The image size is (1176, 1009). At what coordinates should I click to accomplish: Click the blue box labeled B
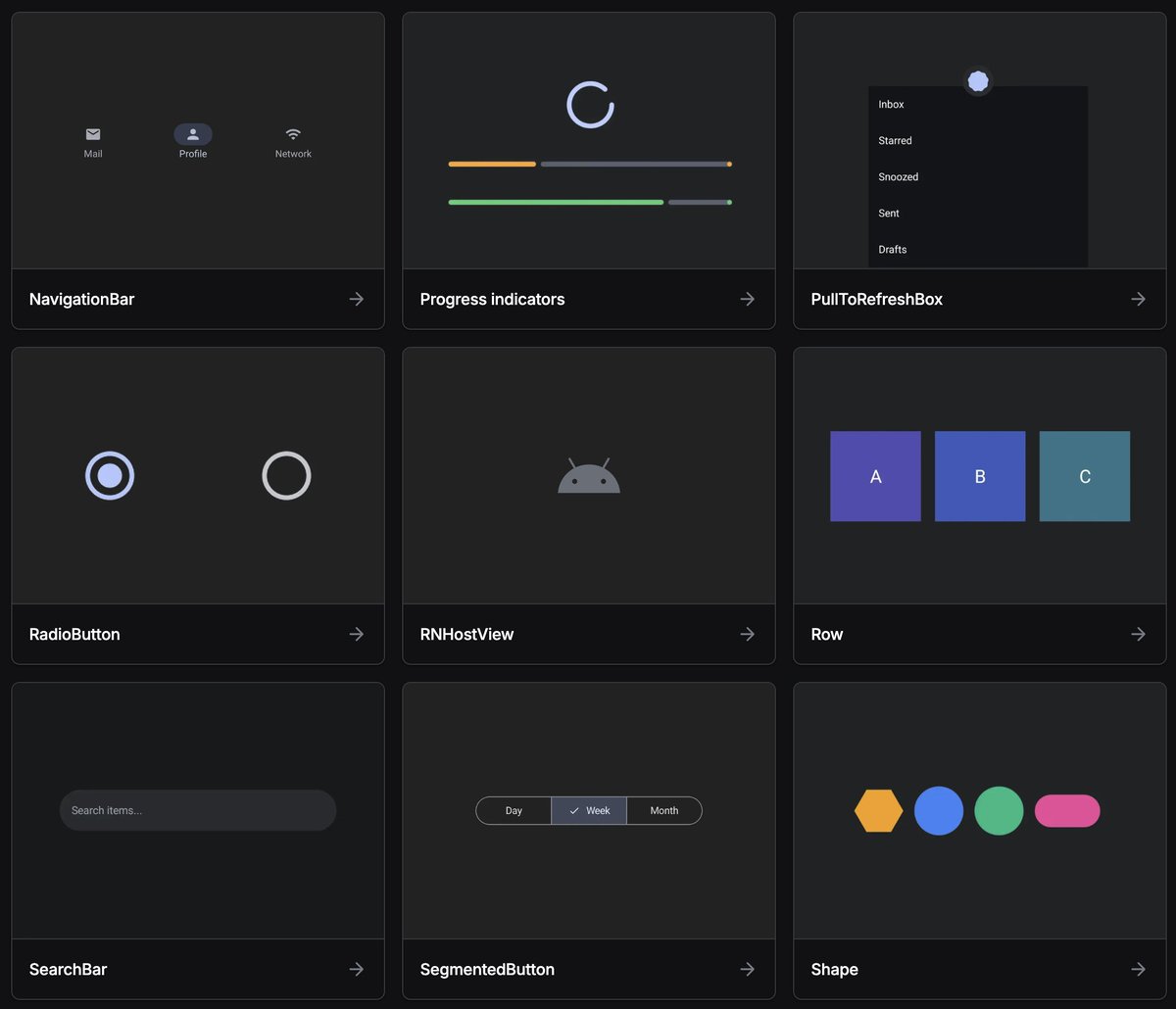coord(980,476)
